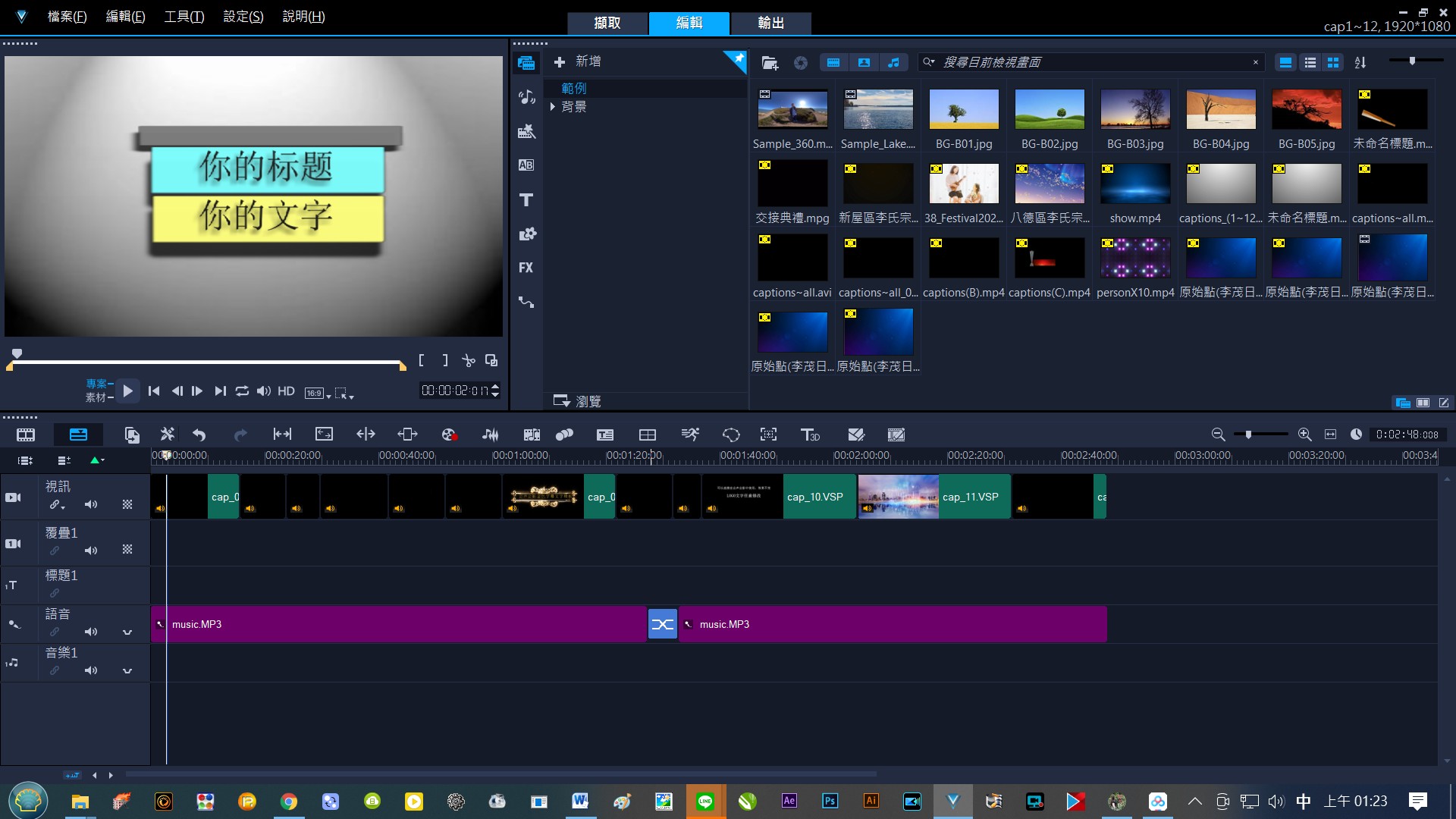
Task: Open the Overlay/Graphics library icon
Action: click(x=526, y=234)
